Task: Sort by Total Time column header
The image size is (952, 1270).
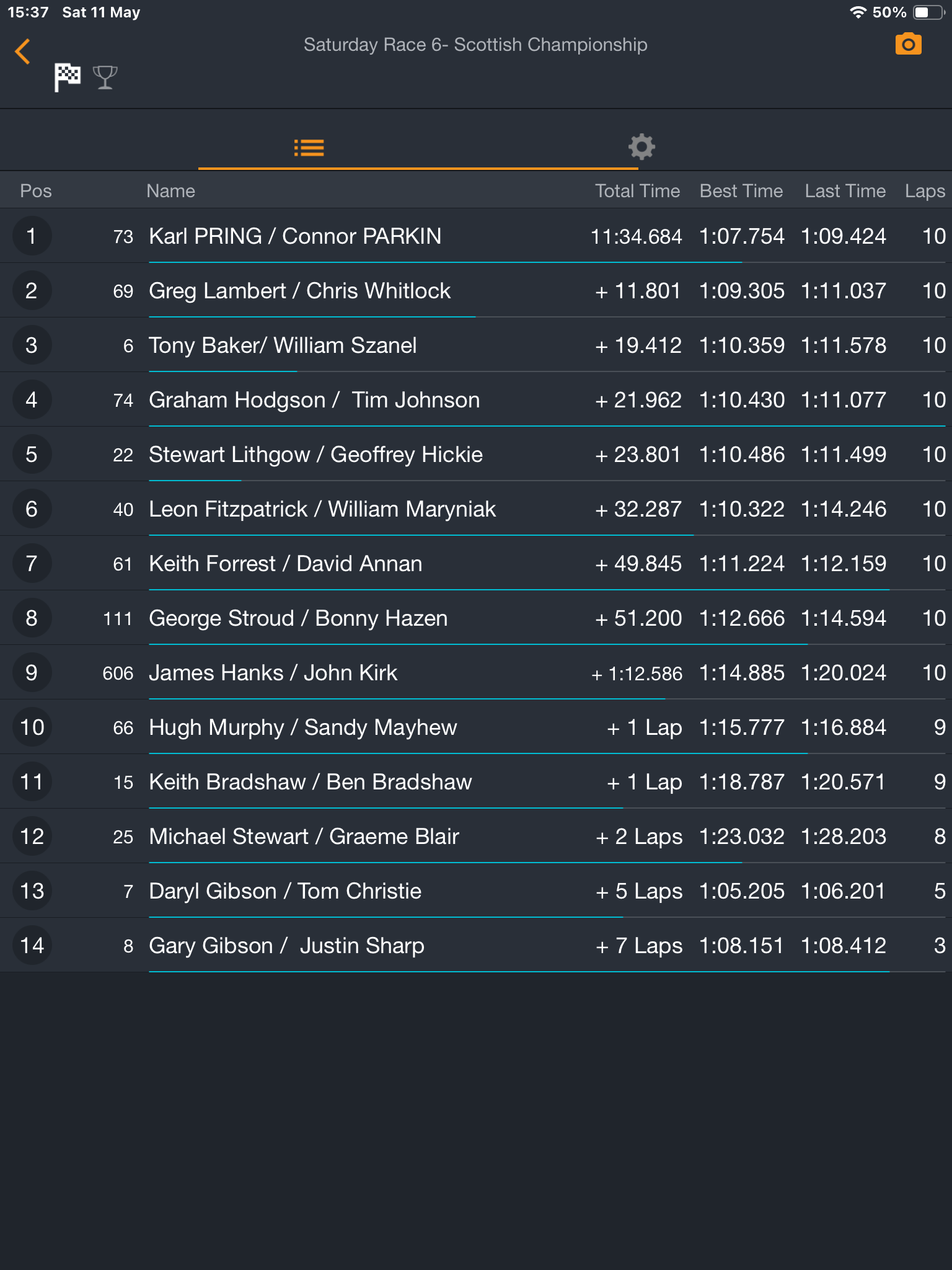Action: 637,191
